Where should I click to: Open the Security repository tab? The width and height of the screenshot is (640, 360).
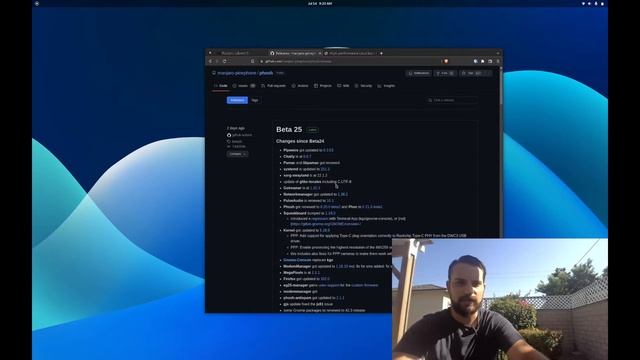pyautogui.click(x=363, y=86)
